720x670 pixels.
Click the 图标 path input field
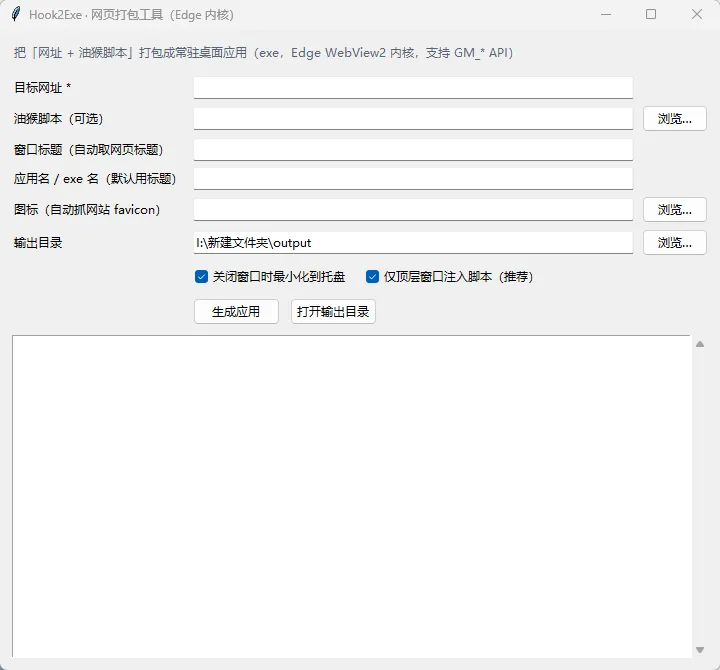[413, 210]
